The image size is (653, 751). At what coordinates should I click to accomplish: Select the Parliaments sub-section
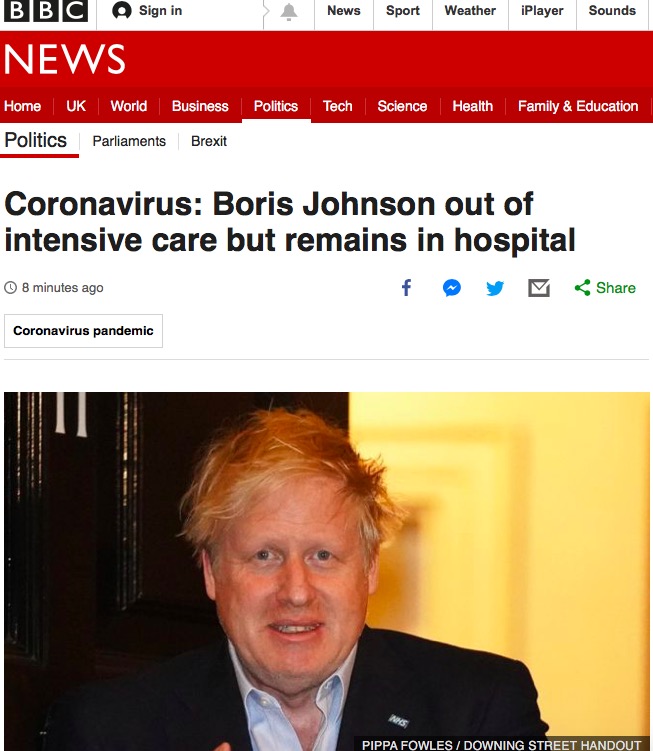tap(129, 141)
